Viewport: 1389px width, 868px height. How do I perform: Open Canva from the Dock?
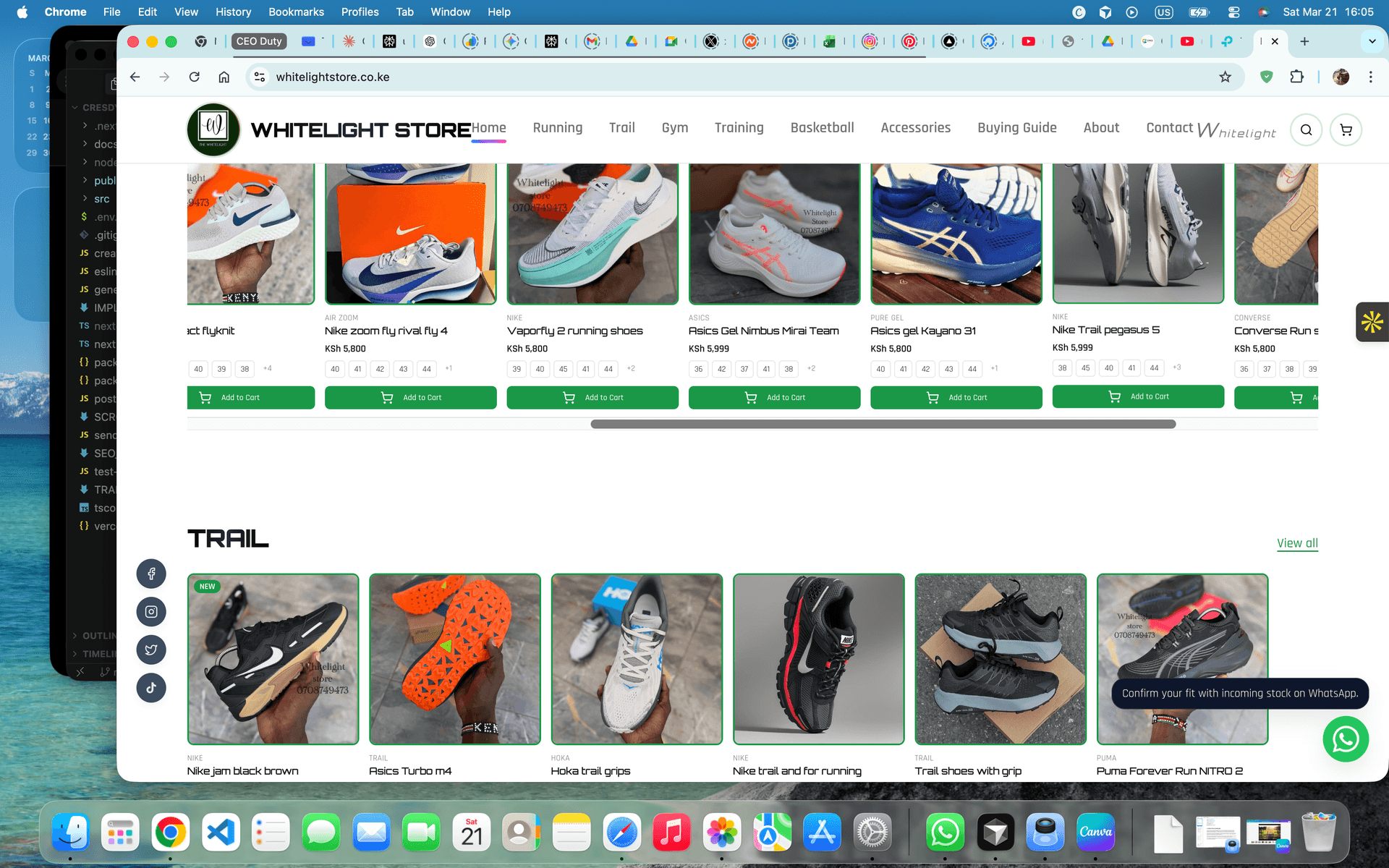1095,833
